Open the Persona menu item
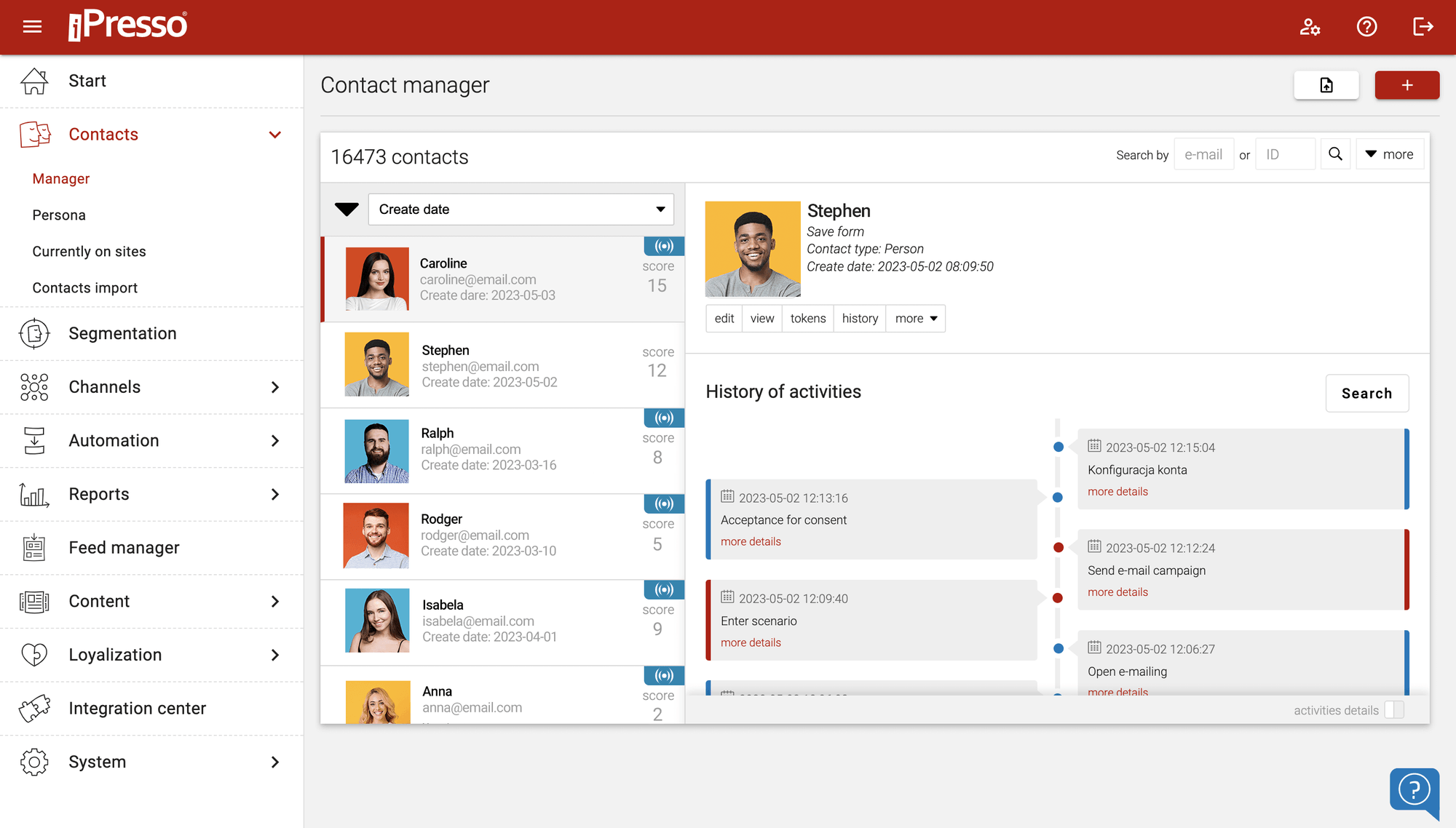The height and width of the screenshot is (828, 1456). (x=59, y=215)
